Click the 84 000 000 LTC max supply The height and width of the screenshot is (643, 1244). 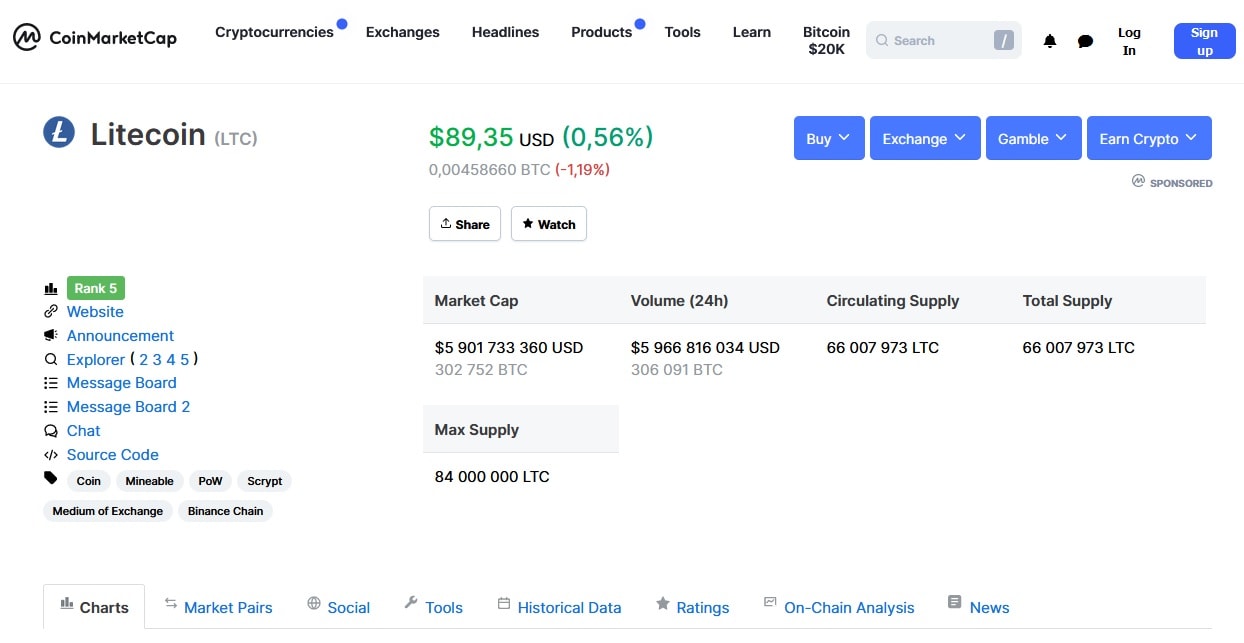click(492, 477)
